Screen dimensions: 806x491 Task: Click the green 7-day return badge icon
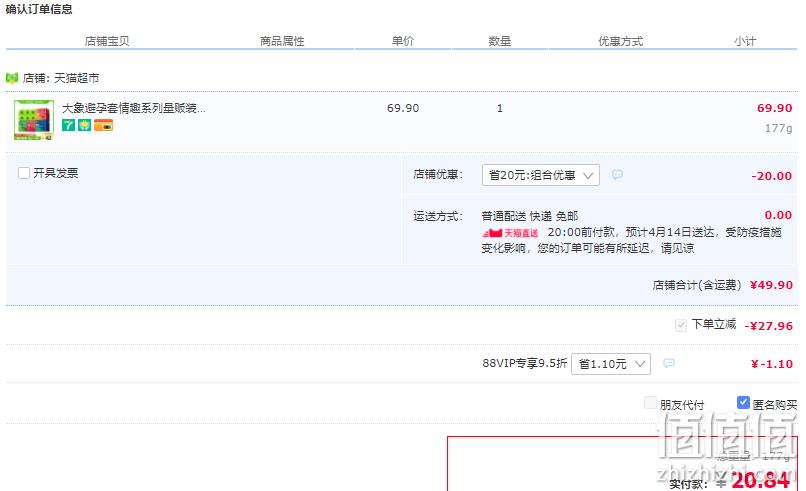[x=68, y=125]
